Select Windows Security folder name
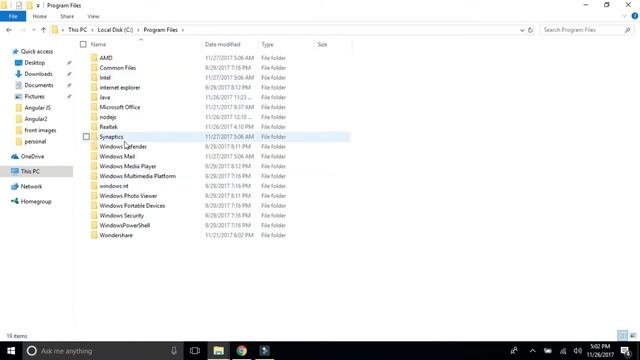The width and height of the screenshot is (640, 360). (x=122, y=216)
